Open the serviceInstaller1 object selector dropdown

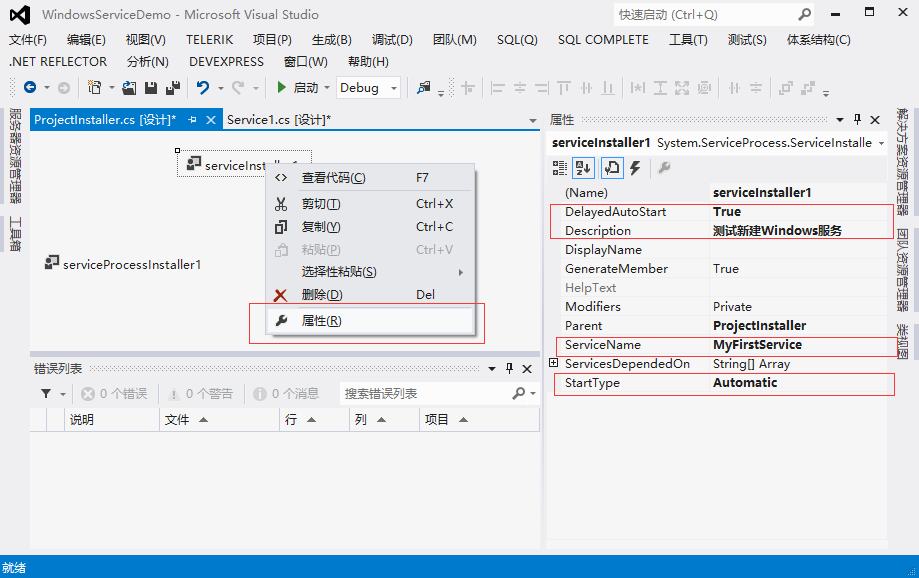click(881, 143)
